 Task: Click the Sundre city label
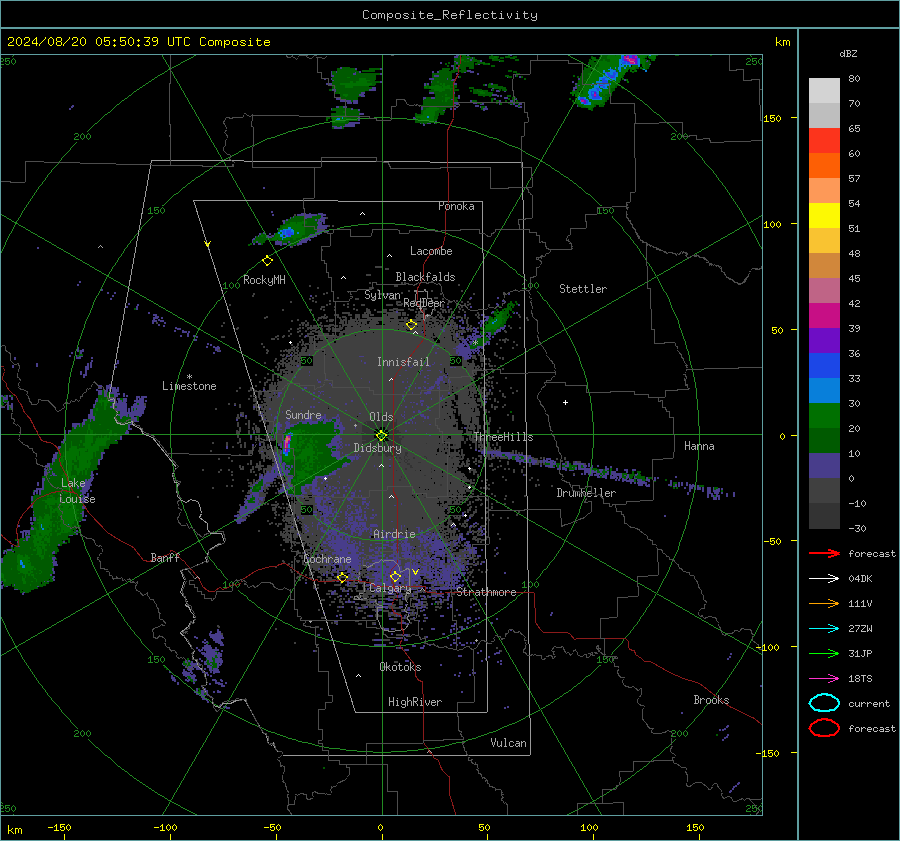(x=303, y=415)
